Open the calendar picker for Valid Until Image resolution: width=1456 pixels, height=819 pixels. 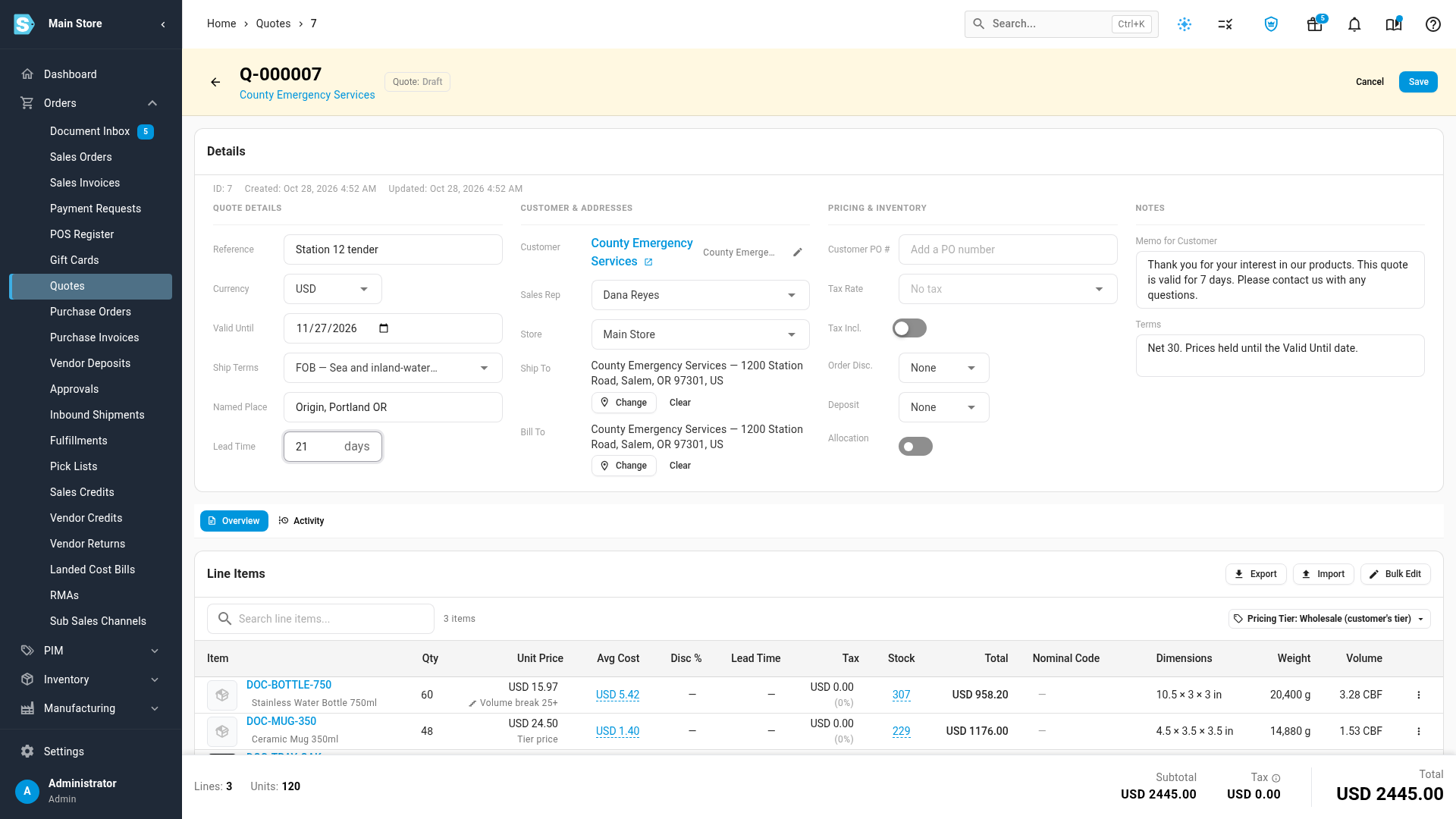384,328
